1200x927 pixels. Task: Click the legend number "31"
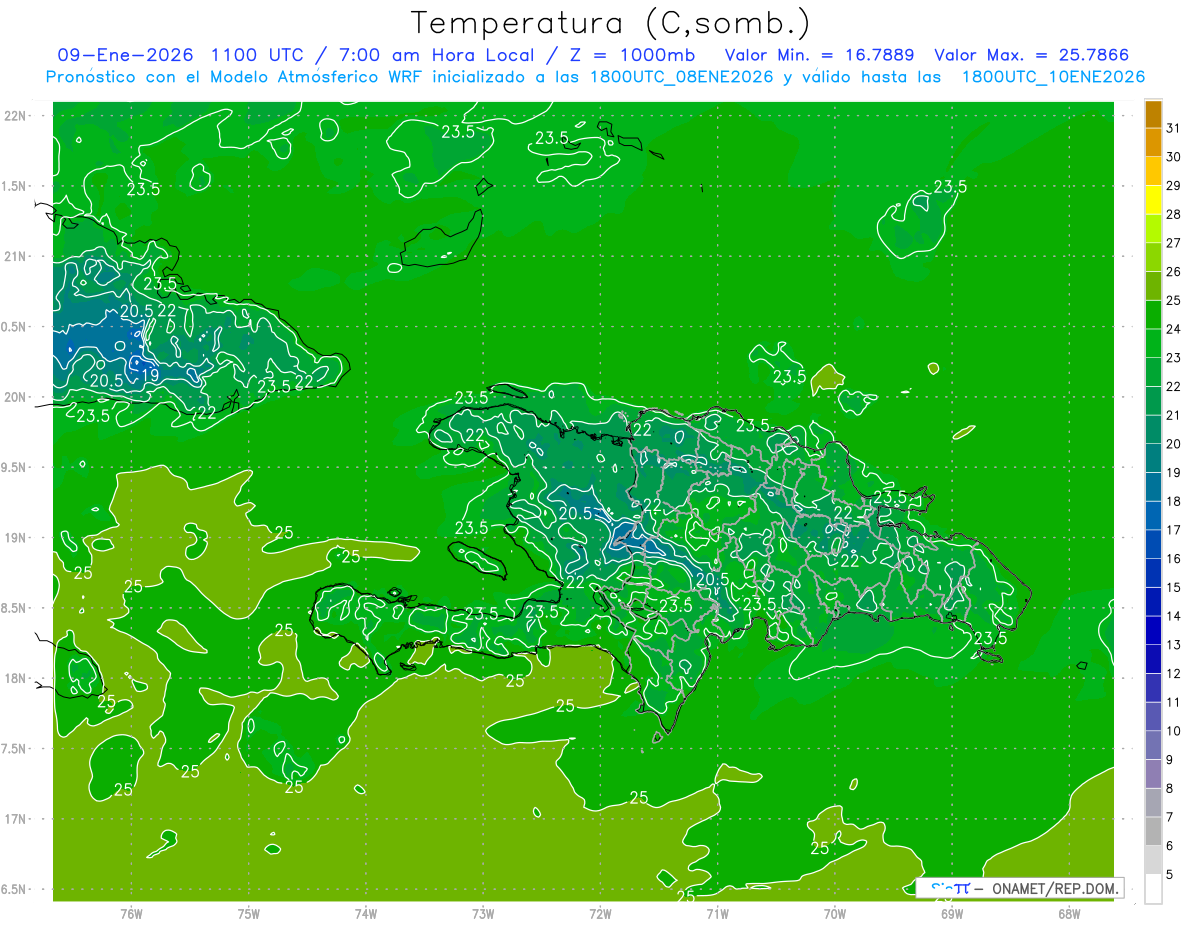(1173, 127)
